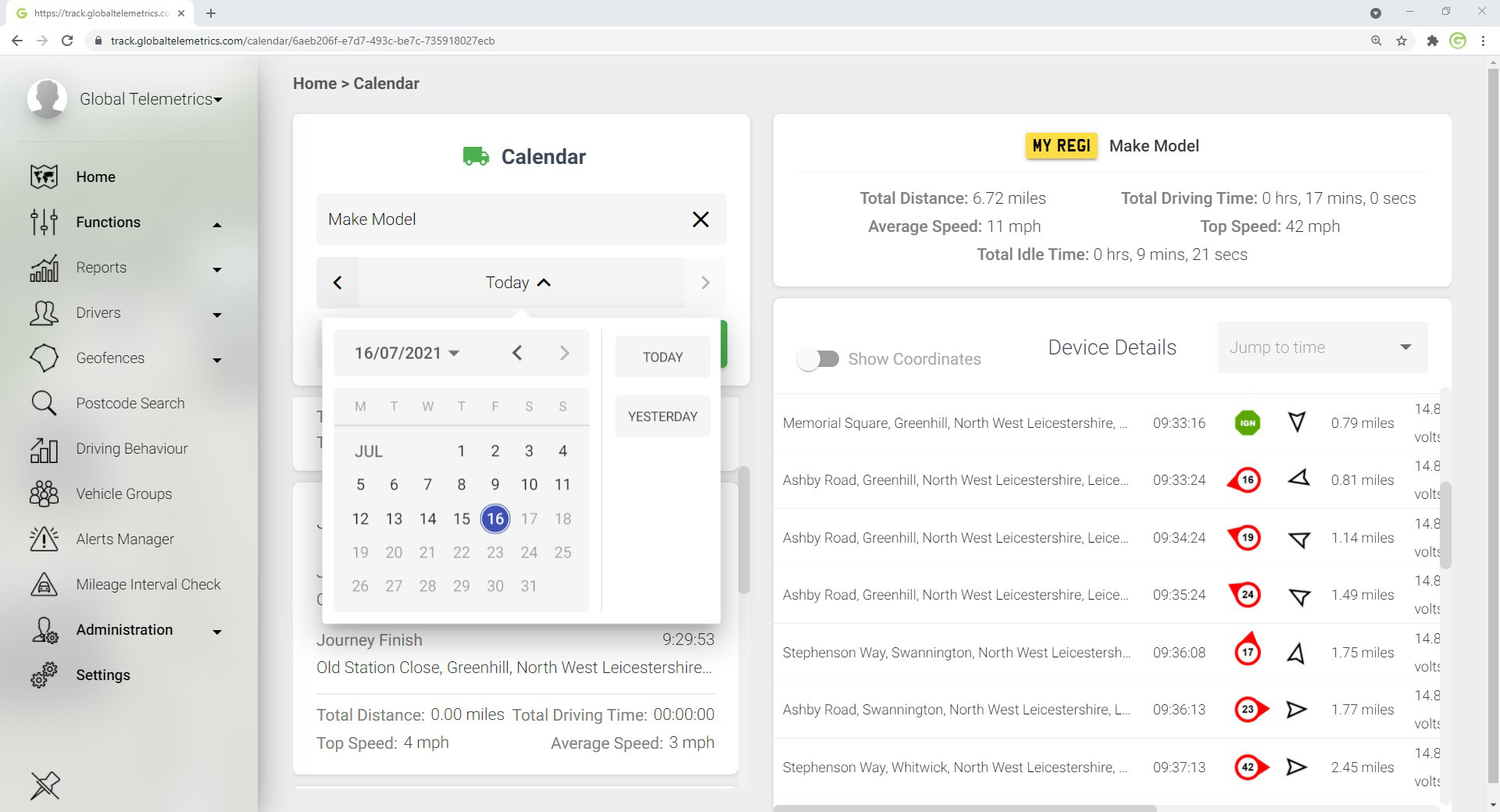The image size is (1500, 812).
Task: Expand the Geofences submenu
Action: pos(217,360)
